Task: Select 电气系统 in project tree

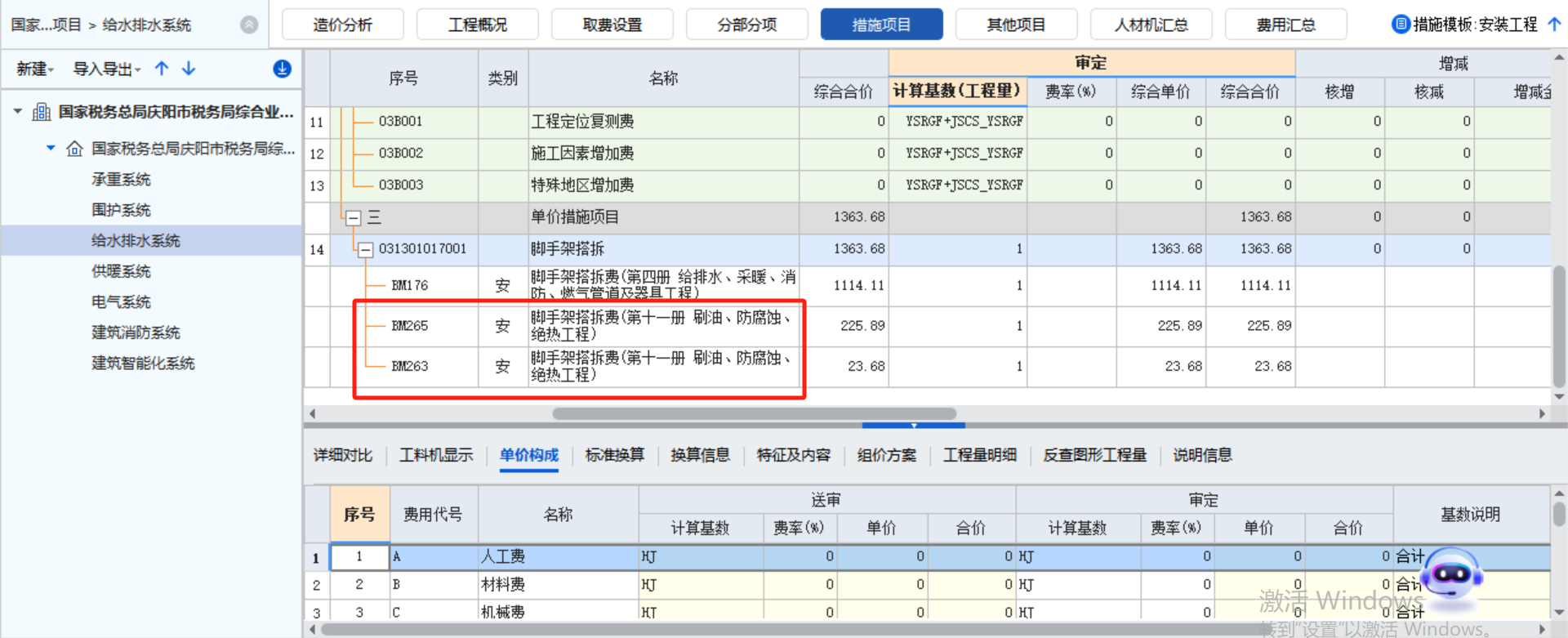Action: [x=121, y=301]
